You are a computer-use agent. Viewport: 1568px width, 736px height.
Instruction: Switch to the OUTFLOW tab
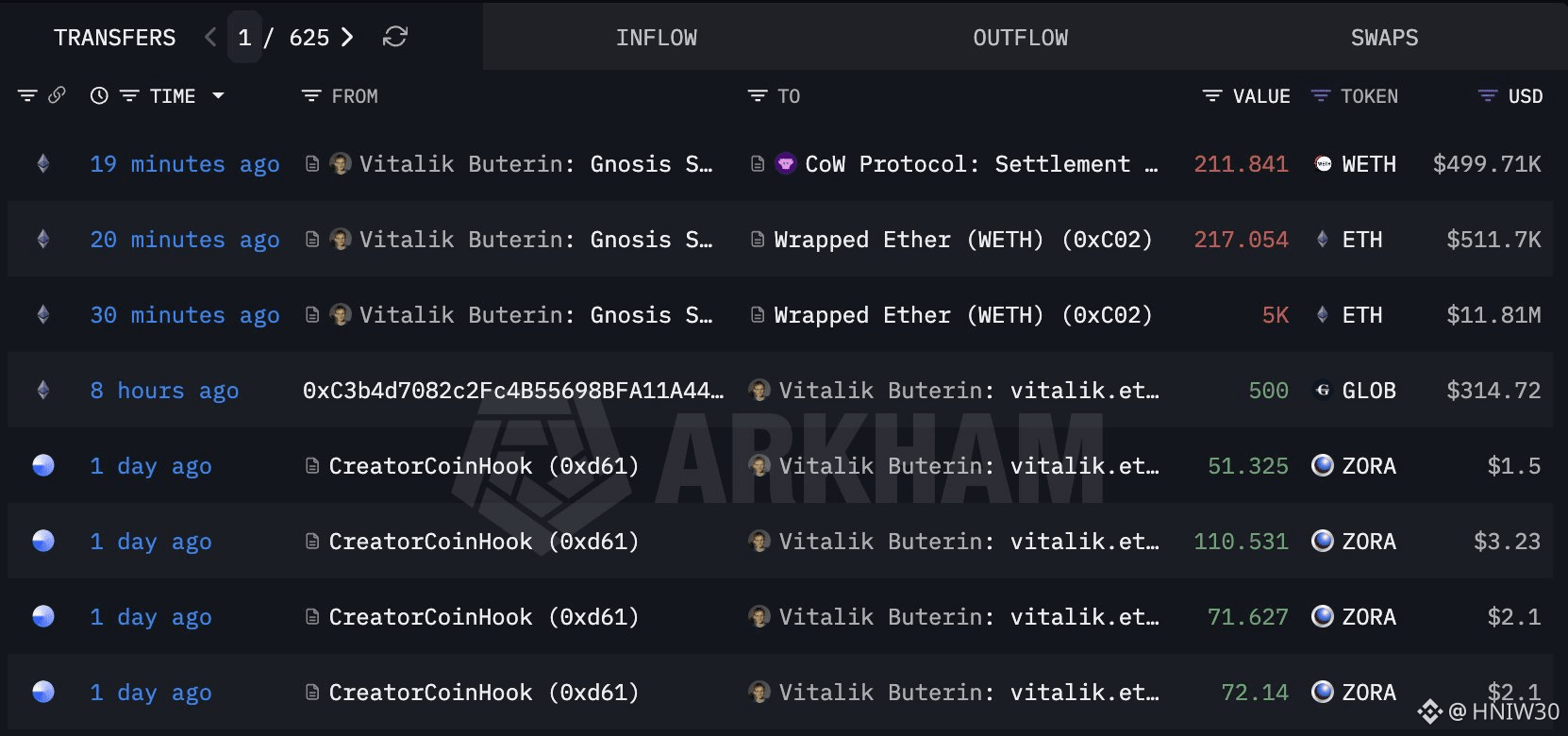click(x=1021, y=37)
